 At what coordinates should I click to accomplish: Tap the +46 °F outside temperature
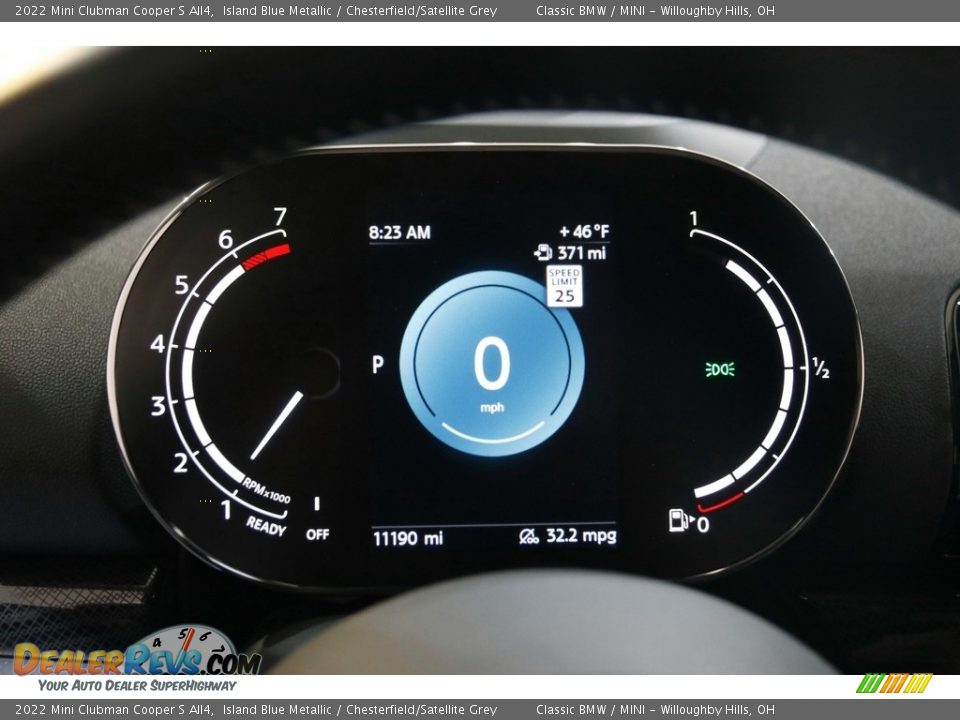(x=584, y=231)
